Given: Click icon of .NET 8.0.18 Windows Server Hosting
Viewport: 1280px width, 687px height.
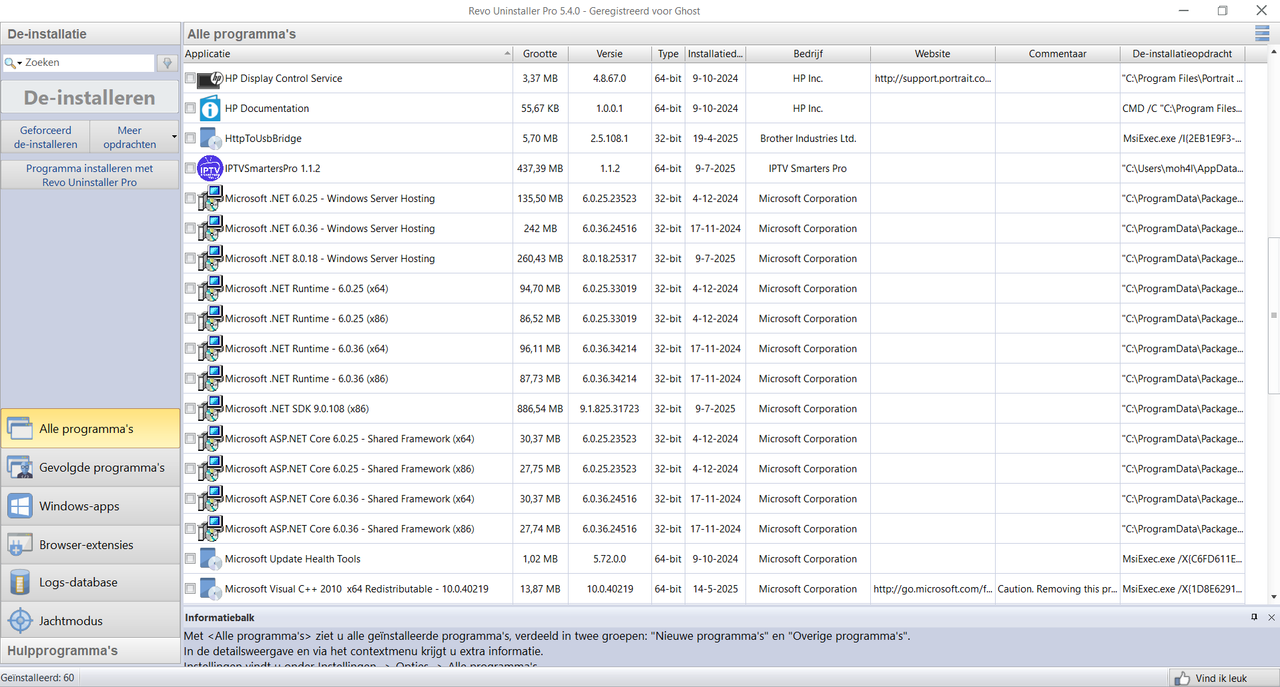Looking at the screenshot, I should click(x=210, y=259).
